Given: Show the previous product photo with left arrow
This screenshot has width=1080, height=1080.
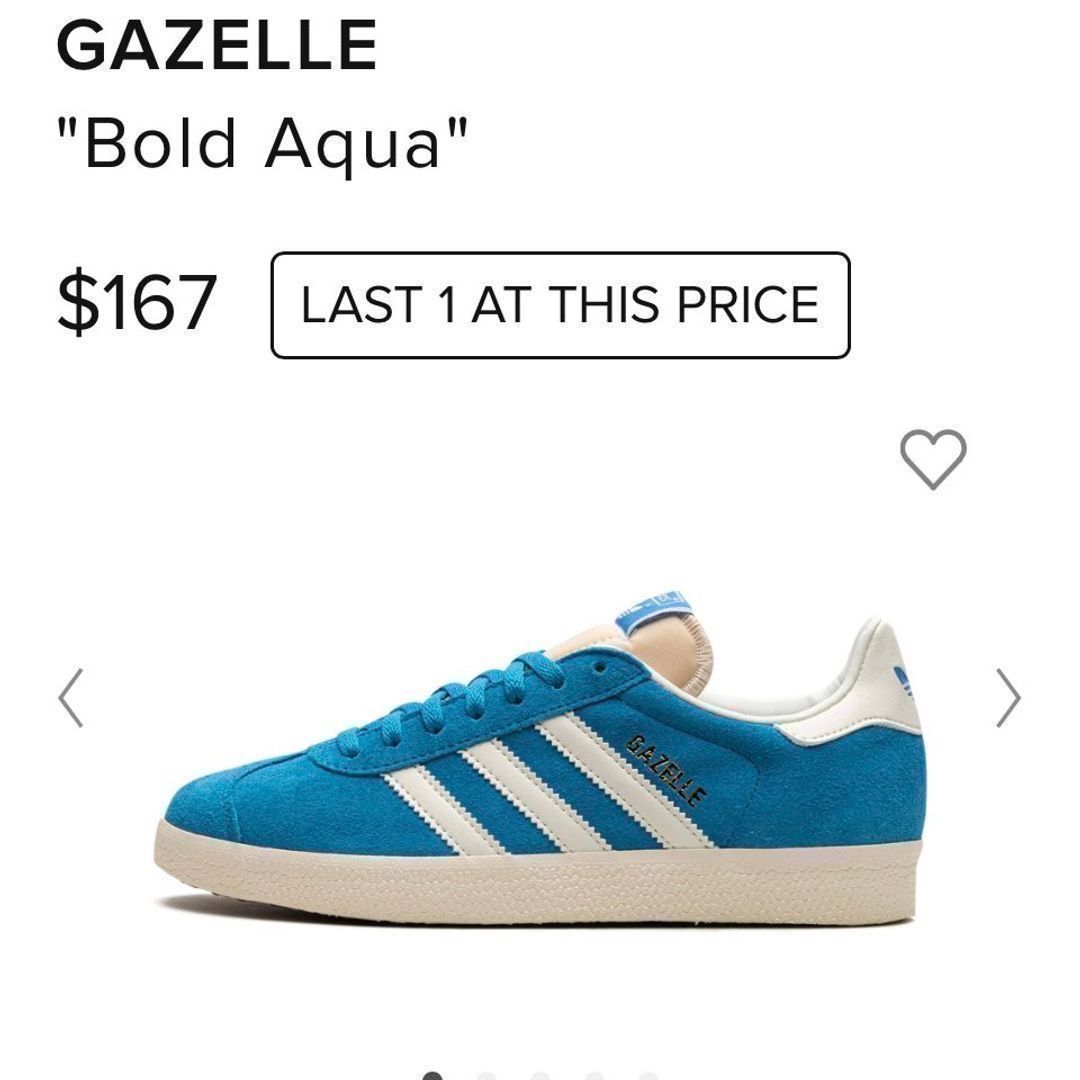Looking at the screenshot, I should coord(70,698).
